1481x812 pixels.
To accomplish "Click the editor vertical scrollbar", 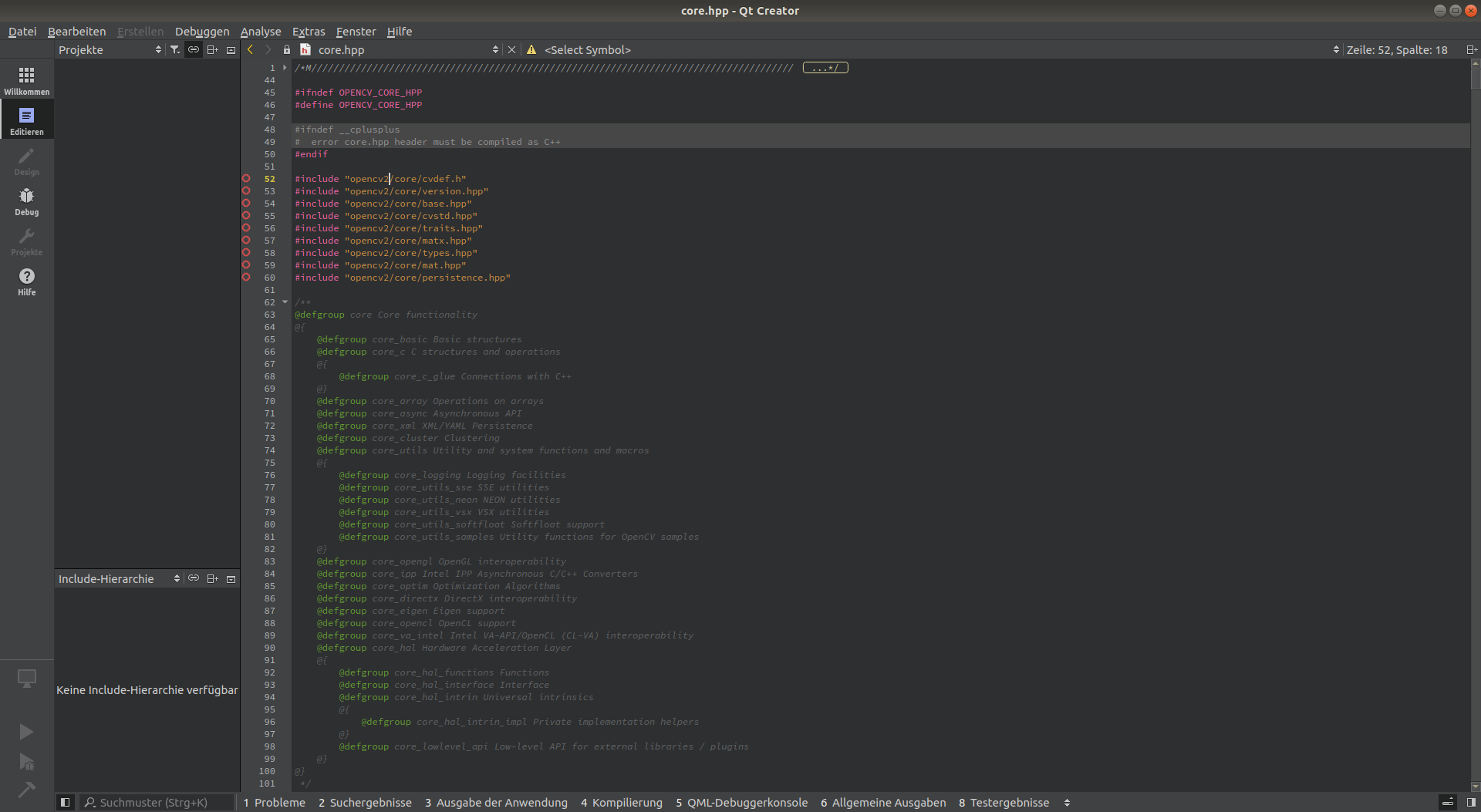I will [1475, 424].
